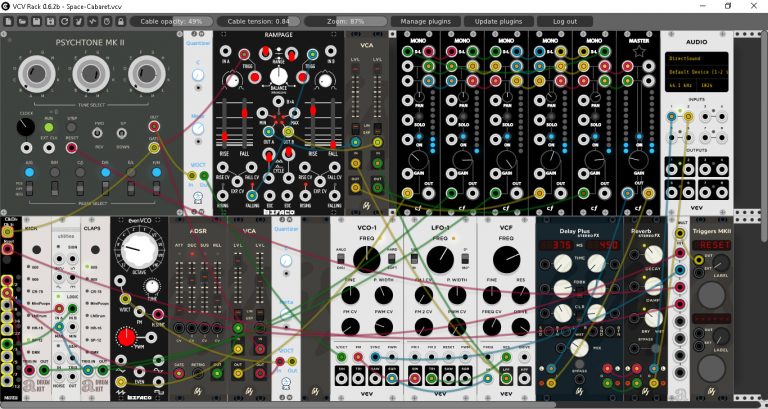Screen dimensions: 768x409
Task: Click the Psychtone RESET jack
Action: coord(72,147)
